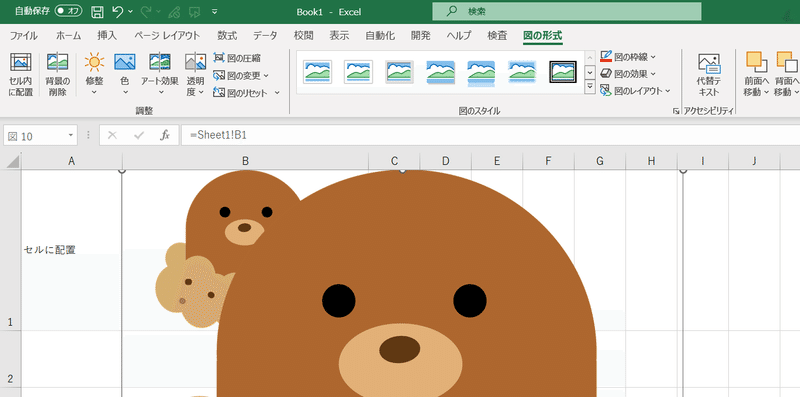Screen dimensions: 800x397
Task: Open the Customize Quick Access Toolbar arrow
Action: [214, 11]
